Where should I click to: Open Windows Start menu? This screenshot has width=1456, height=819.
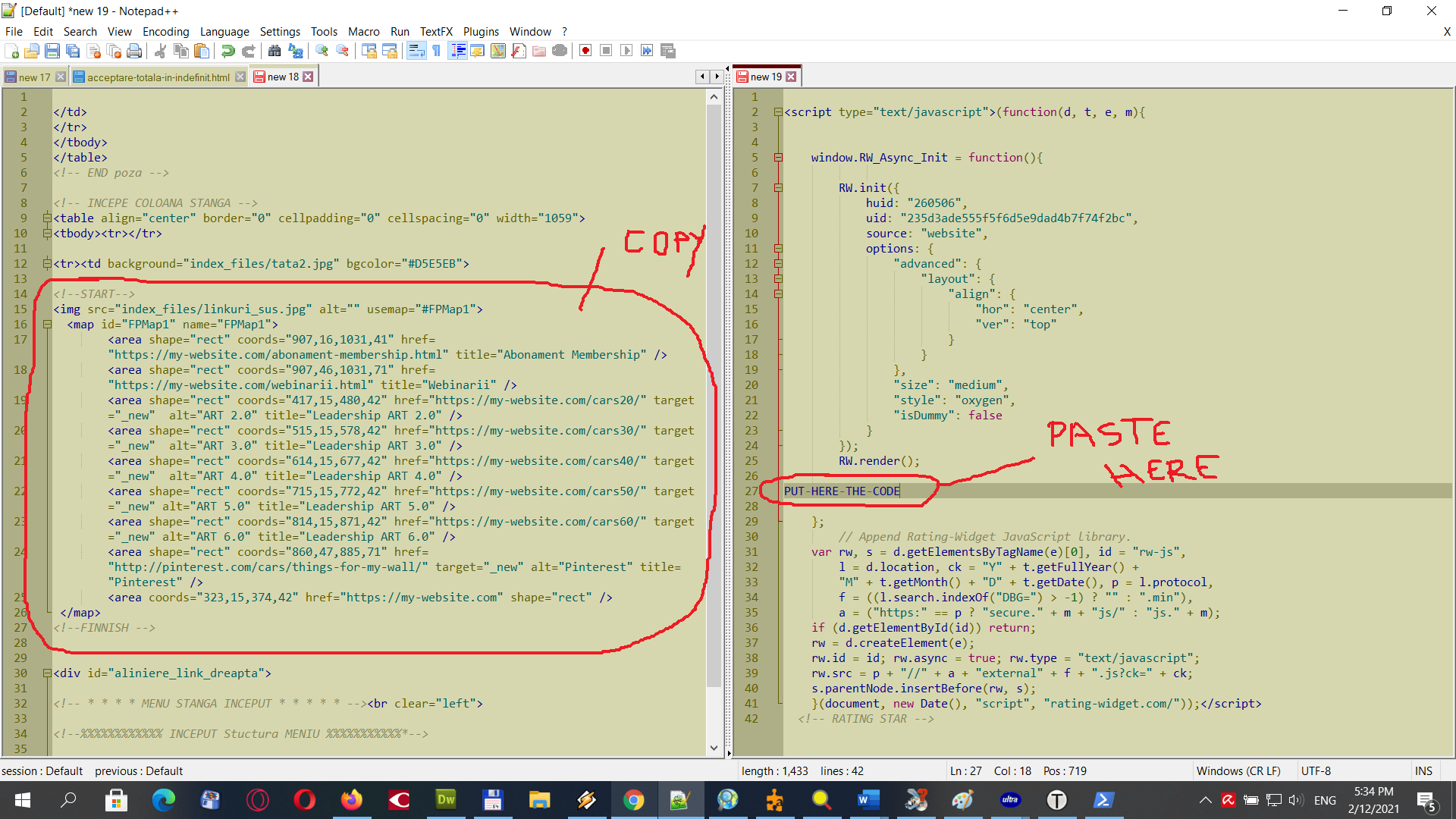(x=23, y=800)
